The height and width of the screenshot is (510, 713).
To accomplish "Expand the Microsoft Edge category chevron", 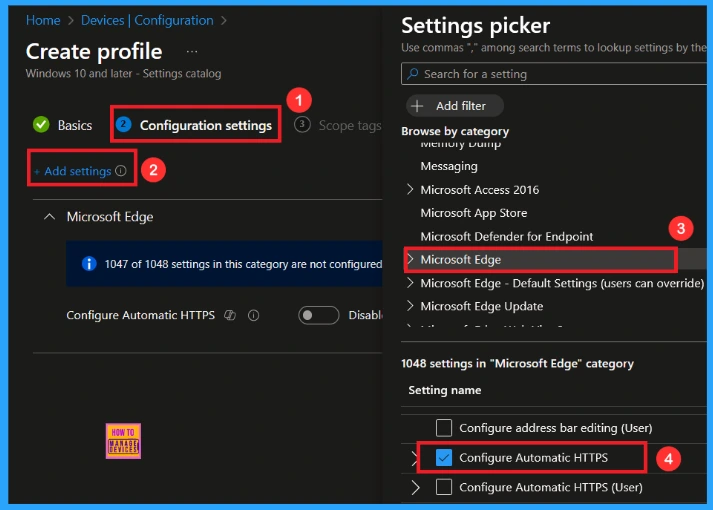I will click(410, 259).
